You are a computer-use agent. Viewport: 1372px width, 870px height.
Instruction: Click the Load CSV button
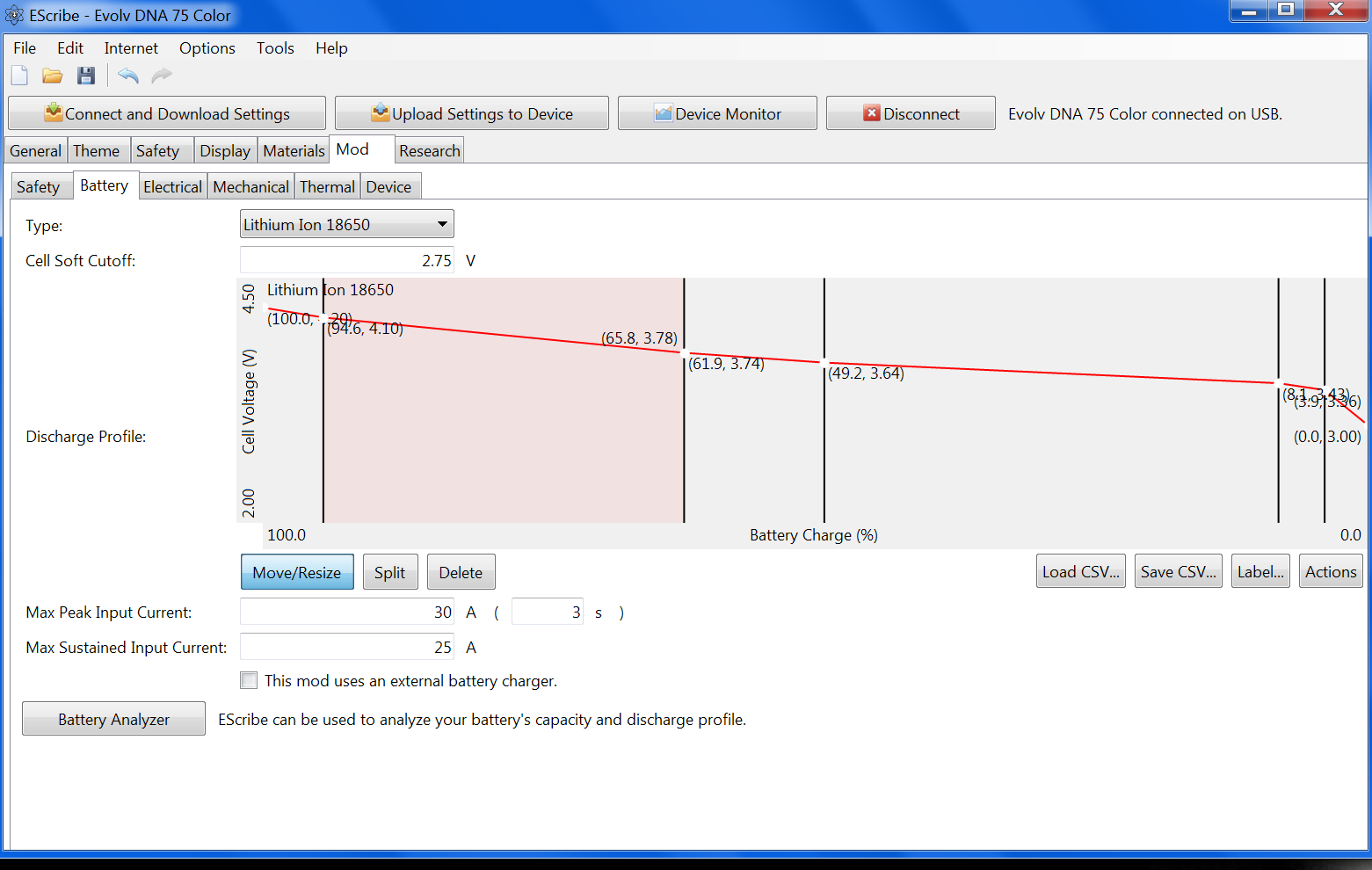click(1080, 572)
